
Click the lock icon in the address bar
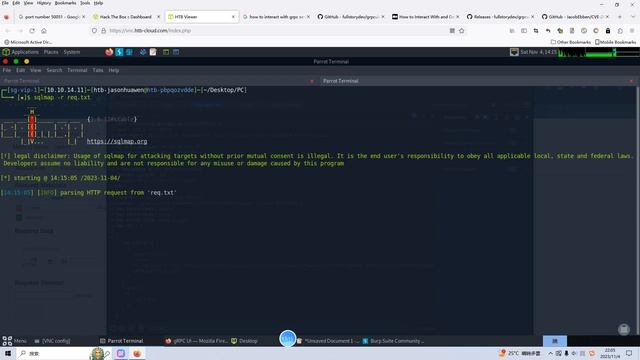tap(103, 31)
